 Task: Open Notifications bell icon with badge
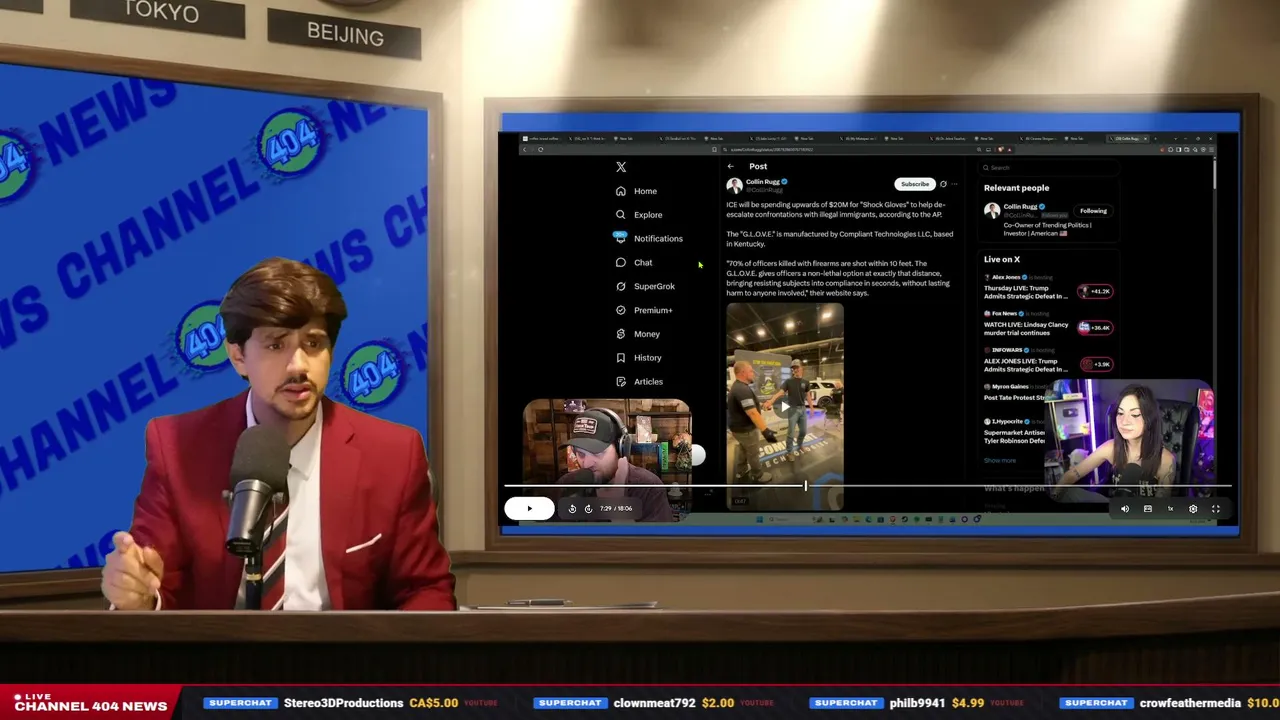620,238
